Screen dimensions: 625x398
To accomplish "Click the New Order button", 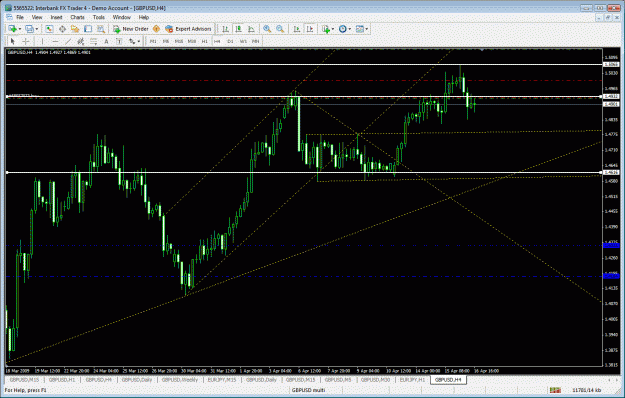I will [130, 29].
